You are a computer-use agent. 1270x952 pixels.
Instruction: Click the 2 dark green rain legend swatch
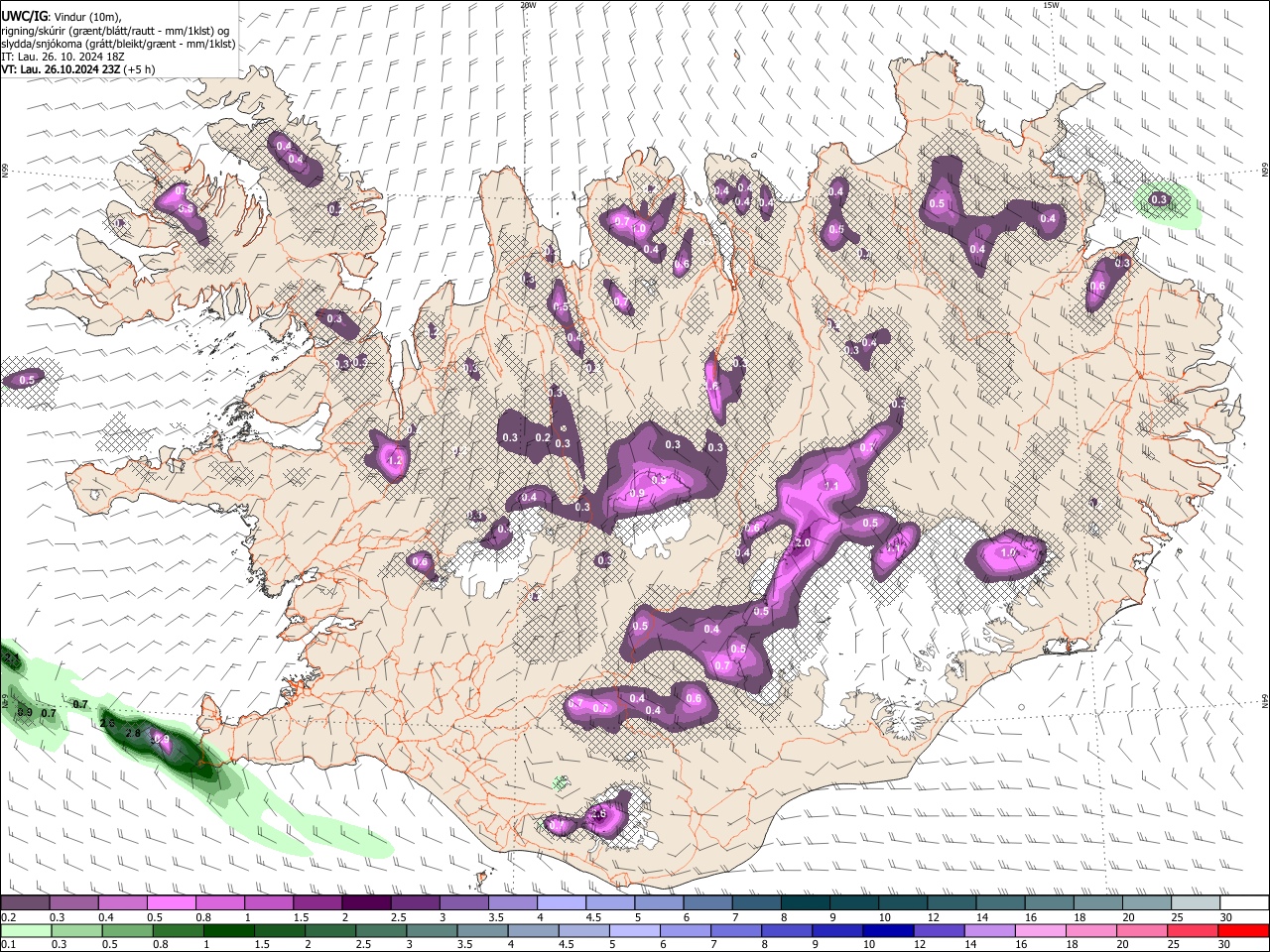pyautogui.click(x=329, y=930)
